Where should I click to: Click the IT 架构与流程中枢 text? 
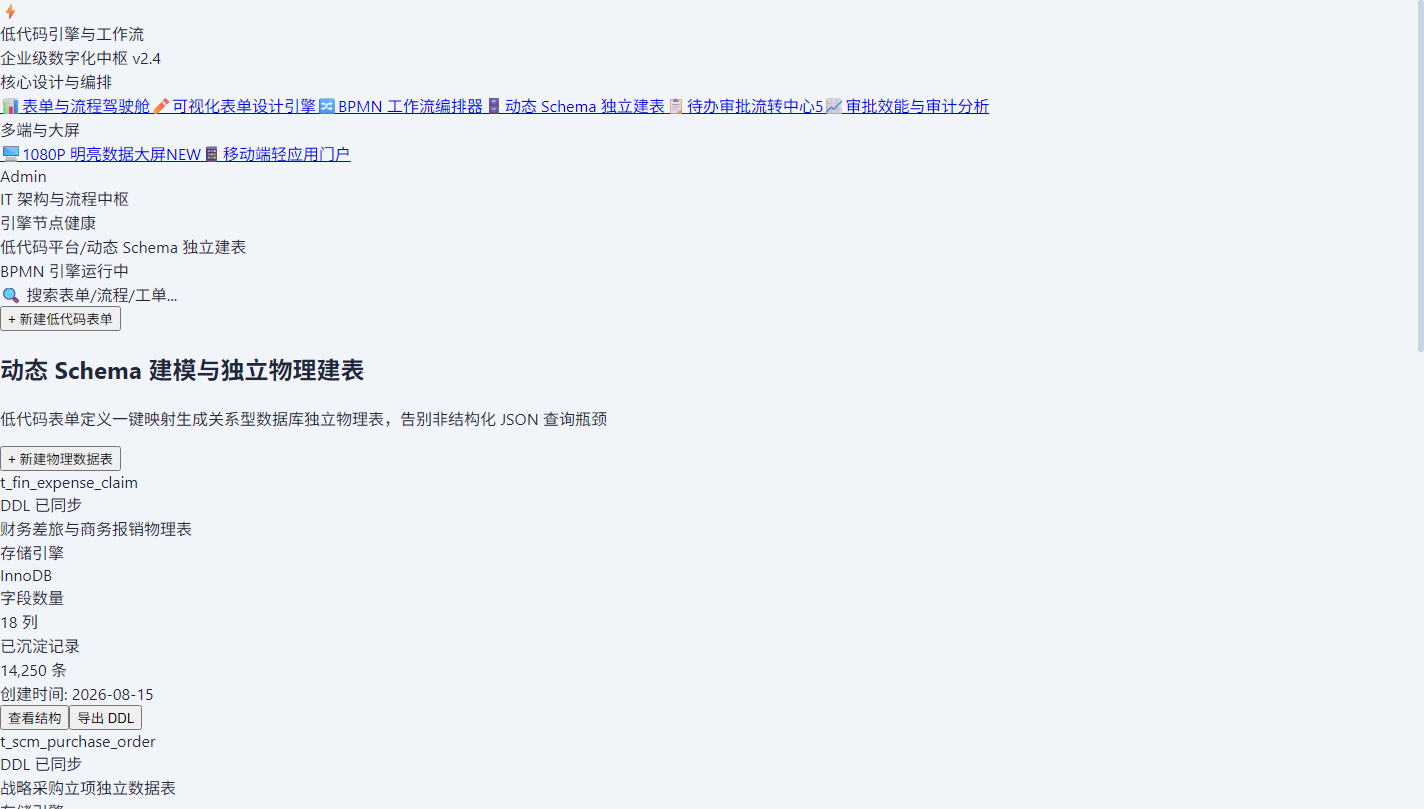(x=64, y=199)
